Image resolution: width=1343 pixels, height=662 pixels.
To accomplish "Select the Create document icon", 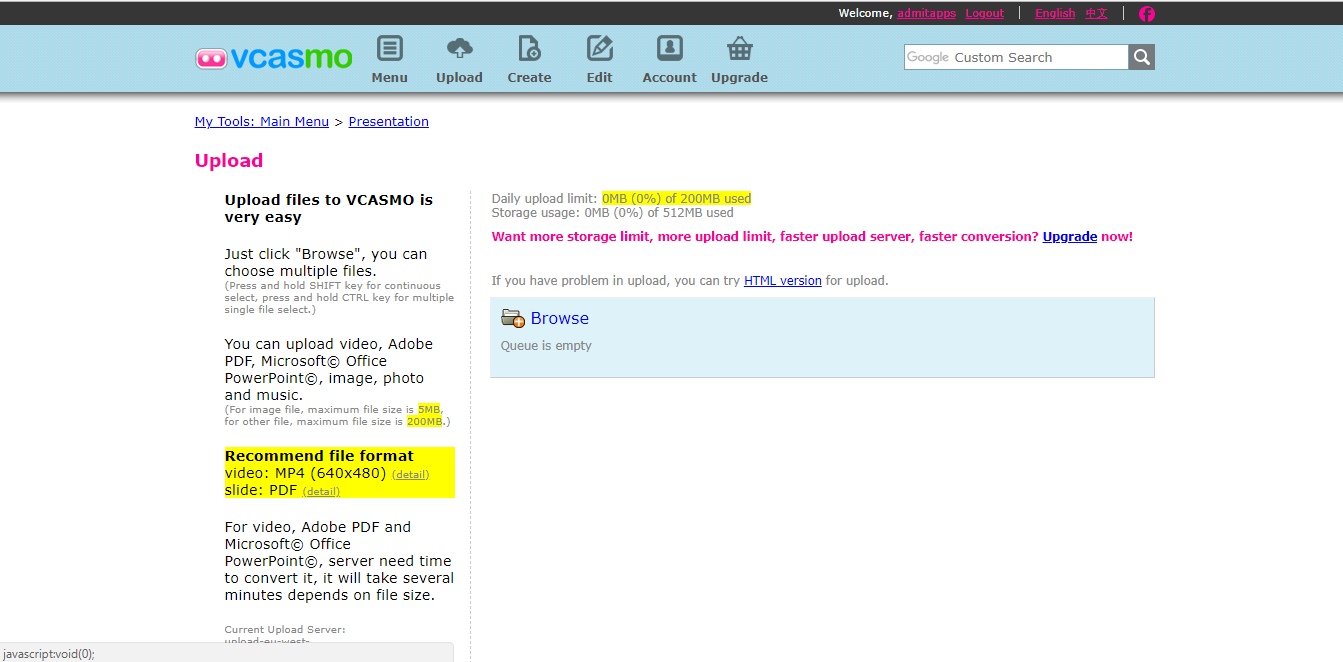I will tap(529, 49).
